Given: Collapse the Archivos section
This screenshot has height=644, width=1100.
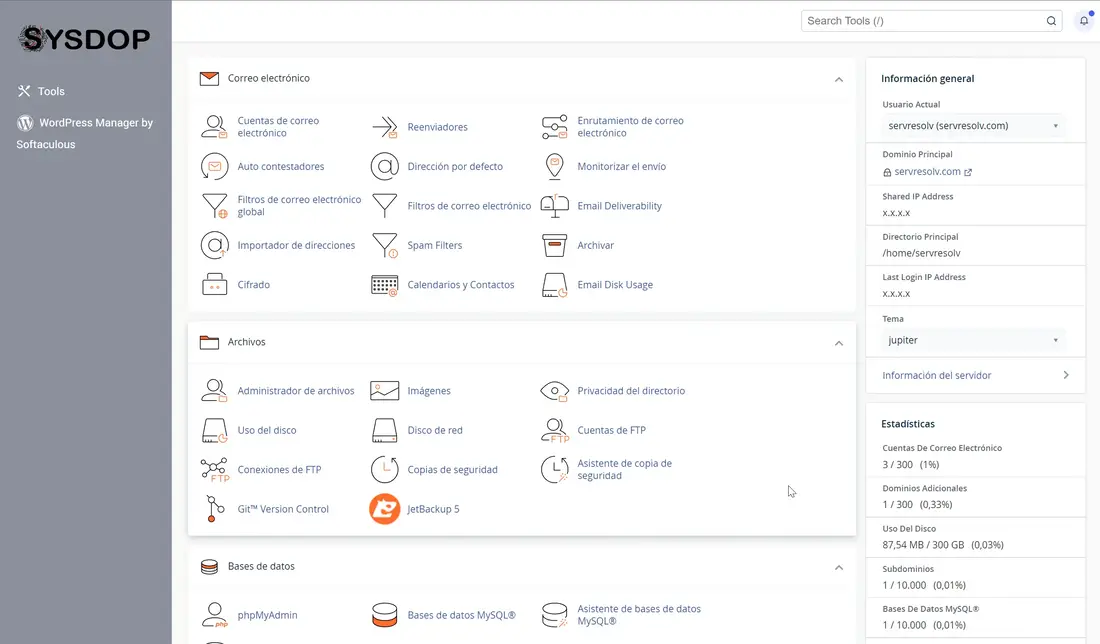Looking at the screenshot, I should point(838,343).
